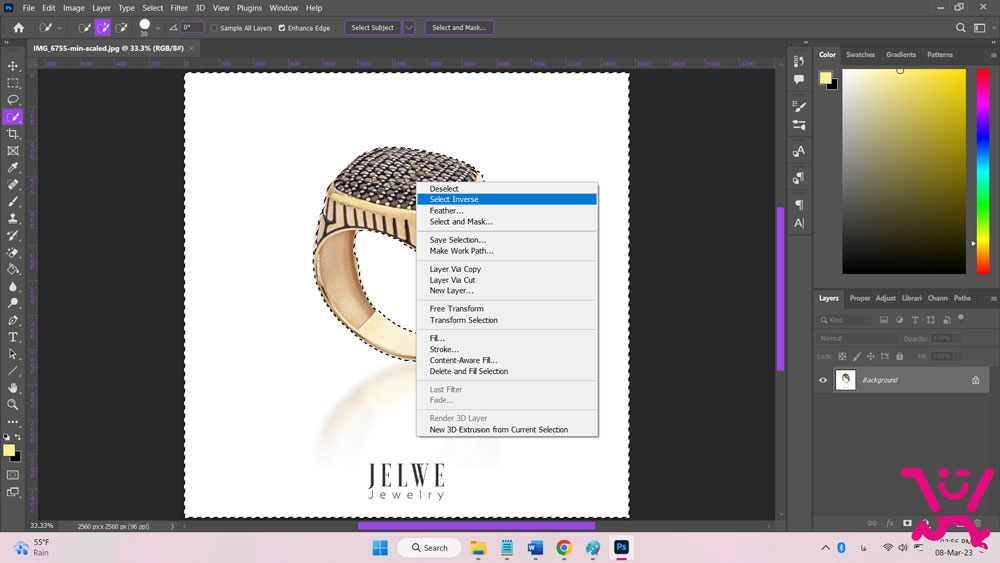Open the Normal blend mode dropdown
The width and height of the screenshot is (1000, 563).
[x=857, y=339]
